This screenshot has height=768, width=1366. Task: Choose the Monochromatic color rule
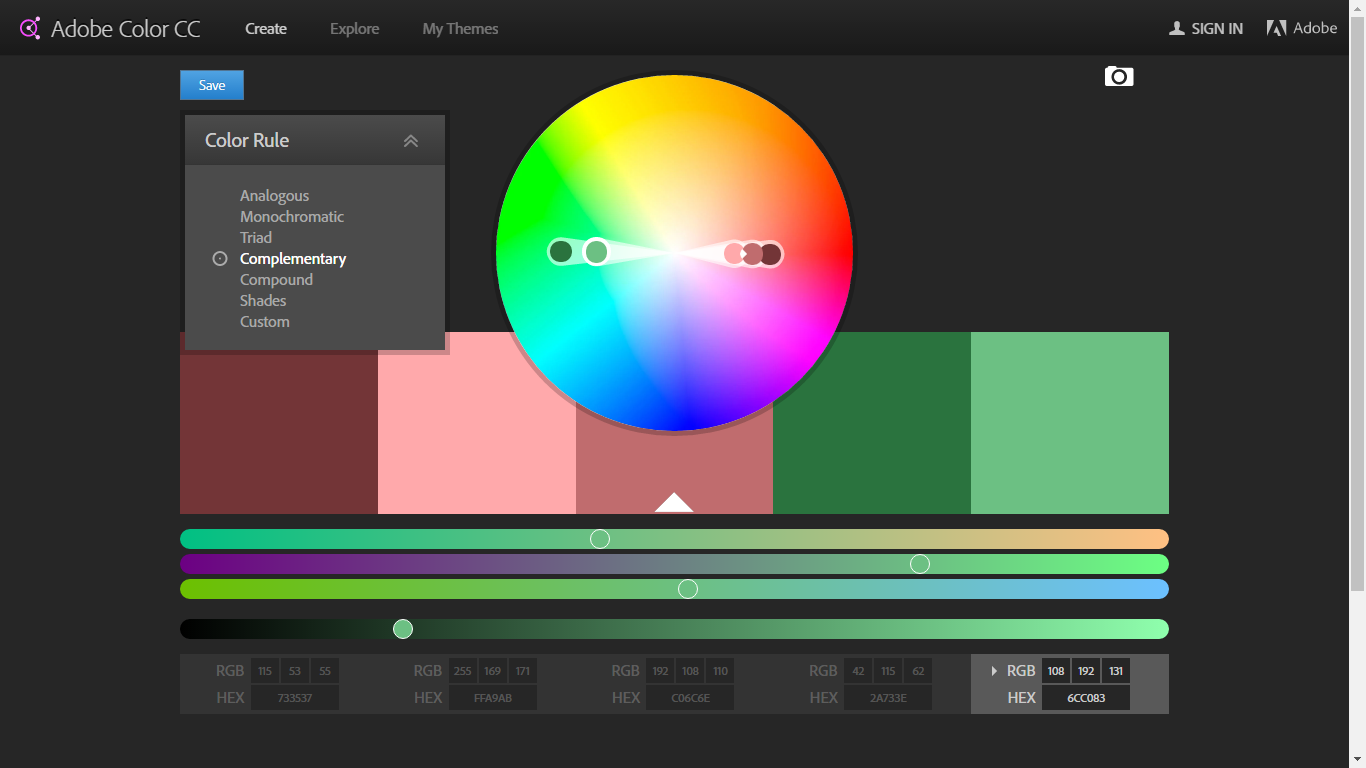click(292, 217)
